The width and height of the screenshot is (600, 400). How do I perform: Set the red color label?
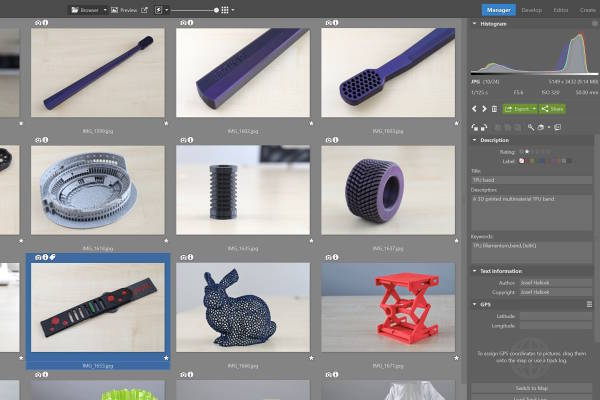(522, 161)
